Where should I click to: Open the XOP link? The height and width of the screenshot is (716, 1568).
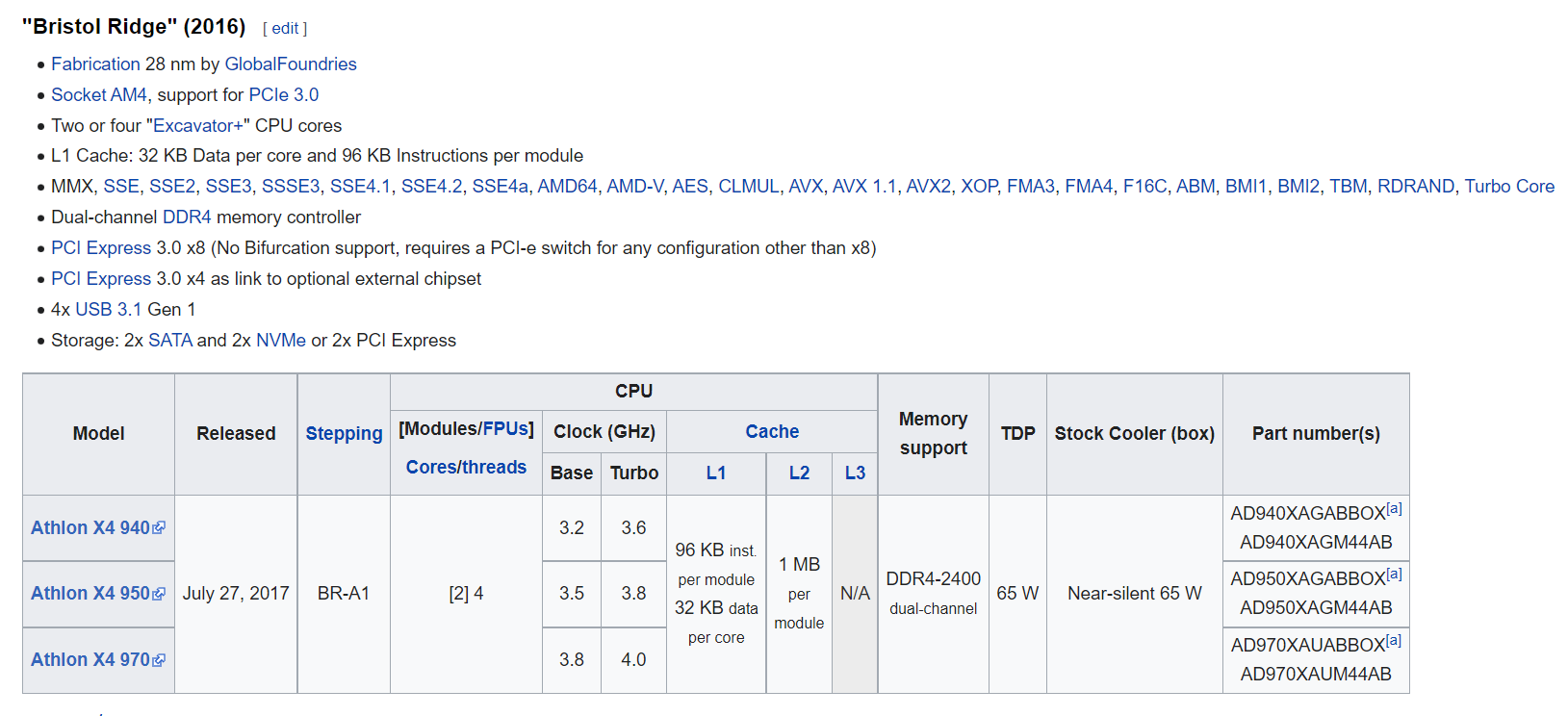point(979,186)
